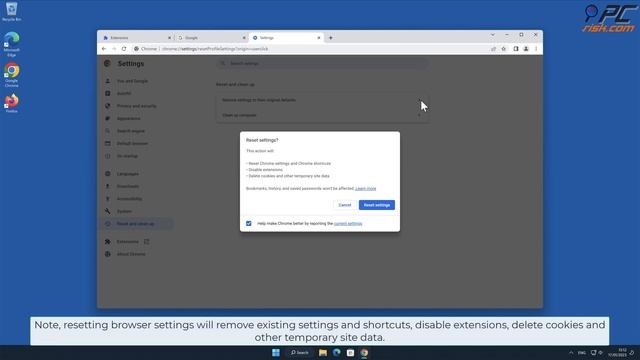Open the current settings link
Image resolution: width=640 pixels, height=360 pixels.
(x=348, y=224)
